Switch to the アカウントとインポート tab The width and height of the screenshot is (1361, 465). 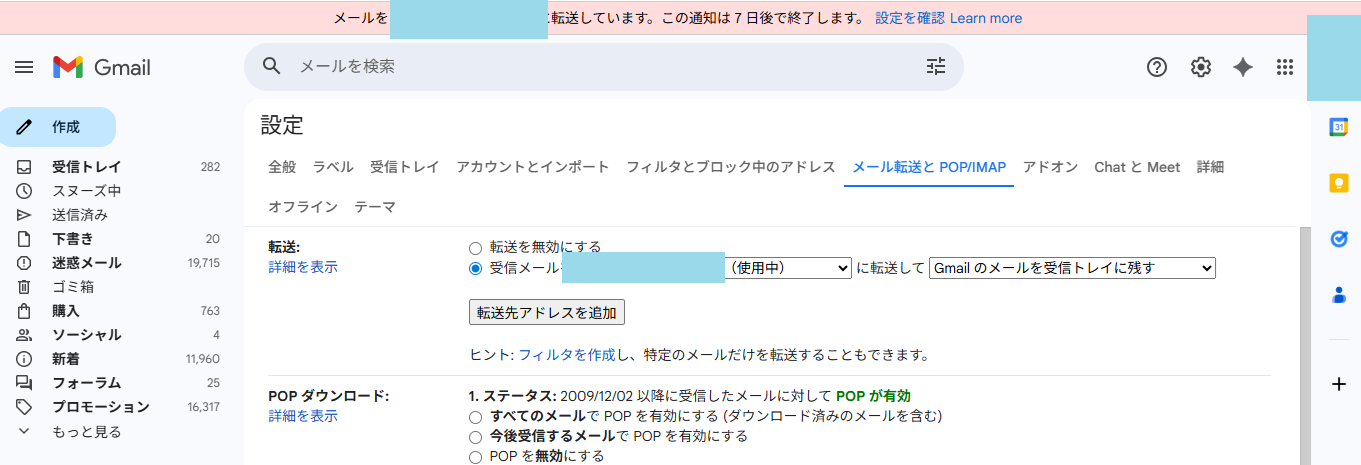pyautogui.click(x=532, y=167)
